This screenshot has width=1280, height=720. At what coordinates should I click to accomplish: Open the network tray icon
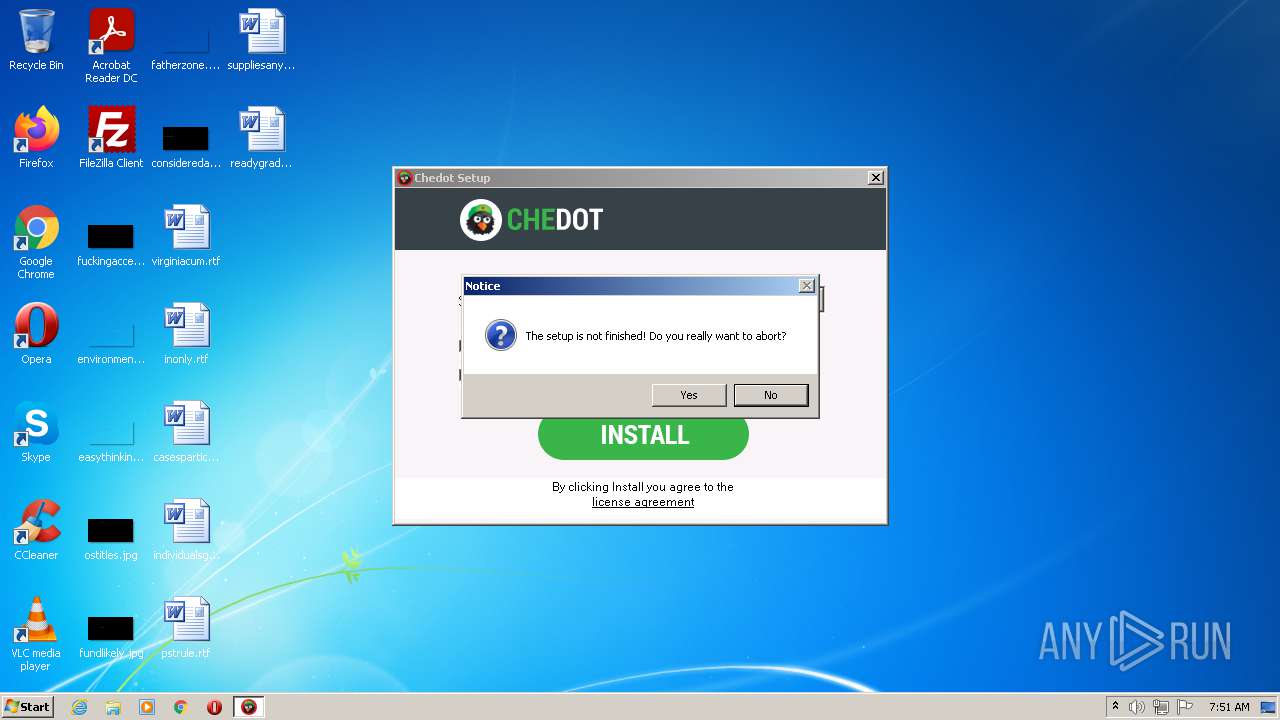click(x=1161, y=707)
